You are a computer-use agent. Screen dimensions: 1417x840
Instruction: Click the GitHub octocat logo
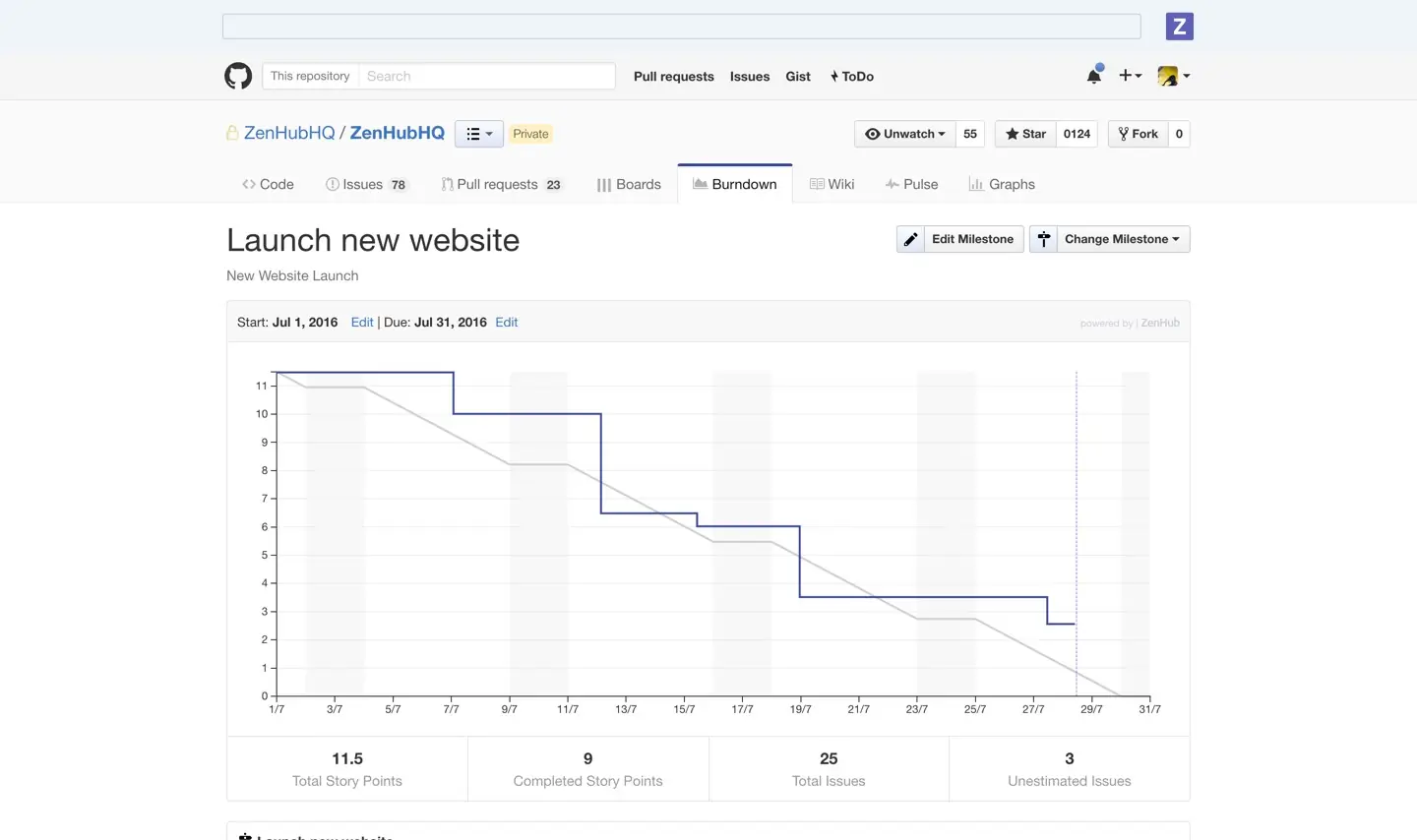pyautogui.click(x=238, y=76)
